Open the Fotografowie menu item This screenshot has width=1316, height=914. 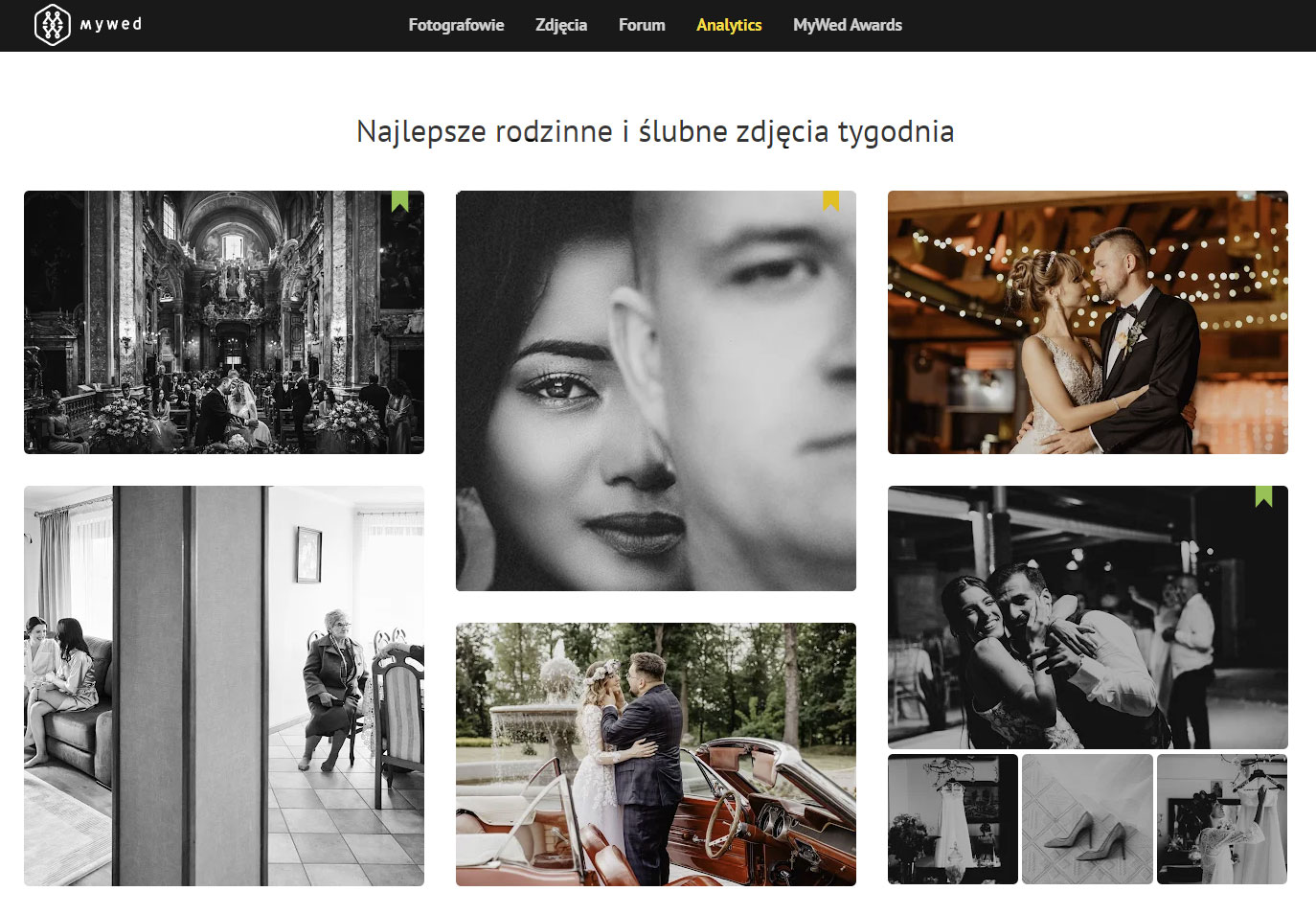tap(456, 25)
